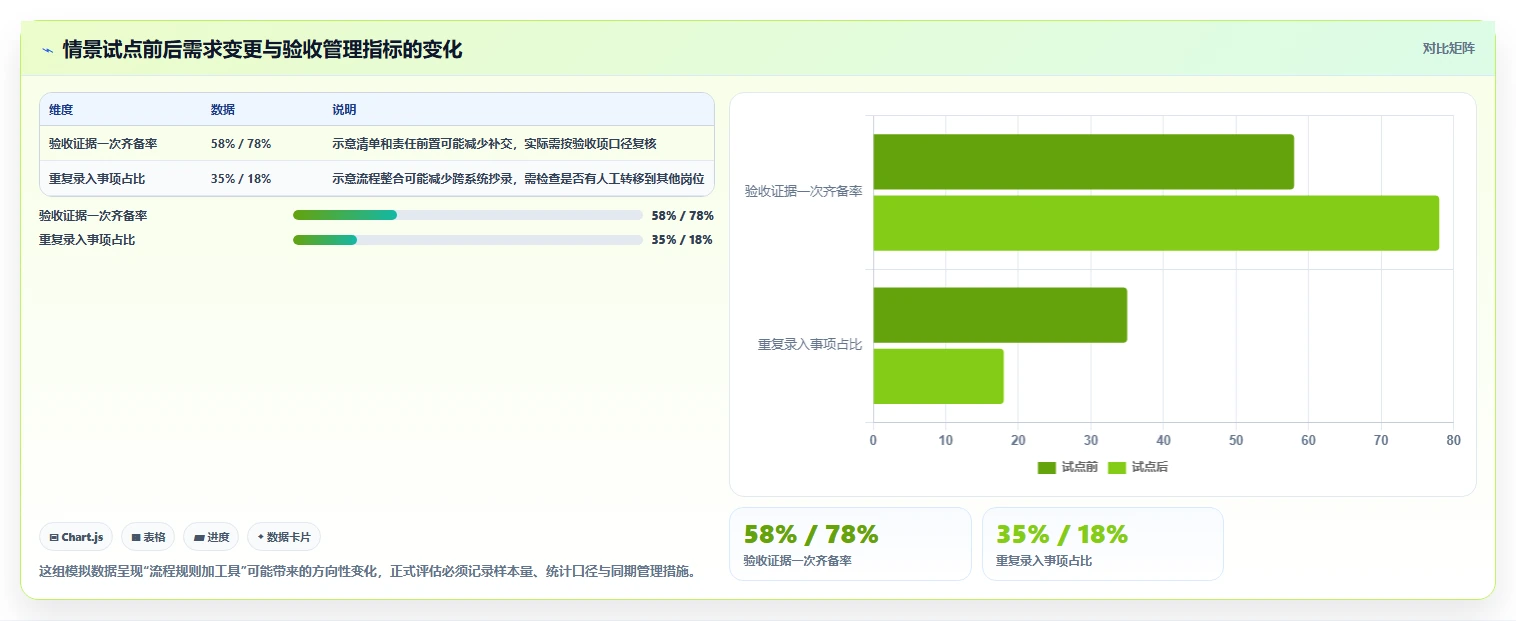Open the 35% / 18% data card
The width and height of the screenshot is (1516, 621).
pyautogui.click(x=1102, y=544)
